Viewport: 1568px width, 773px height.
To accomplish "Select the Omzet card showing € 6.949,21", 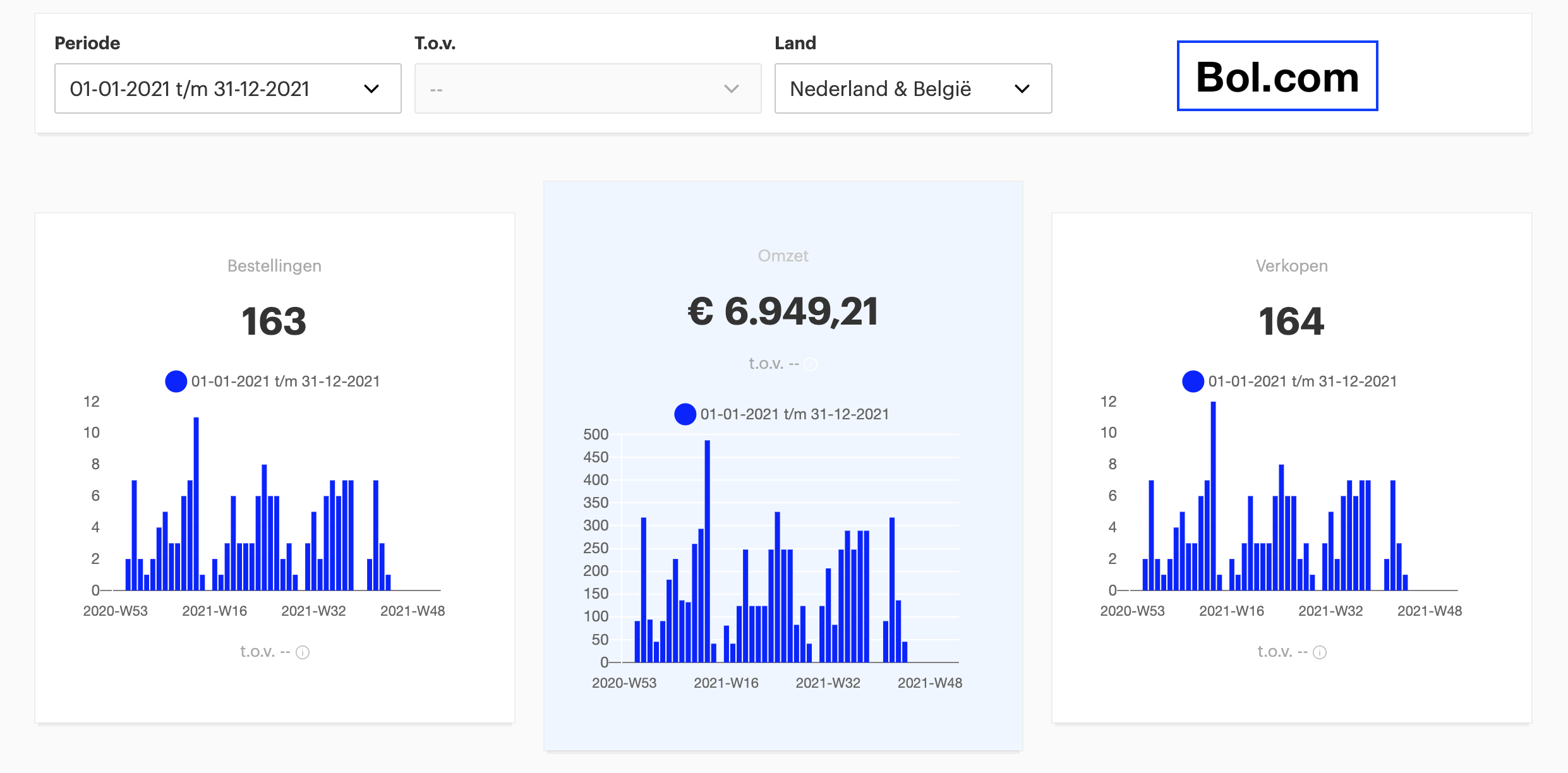I will point(783,466).
